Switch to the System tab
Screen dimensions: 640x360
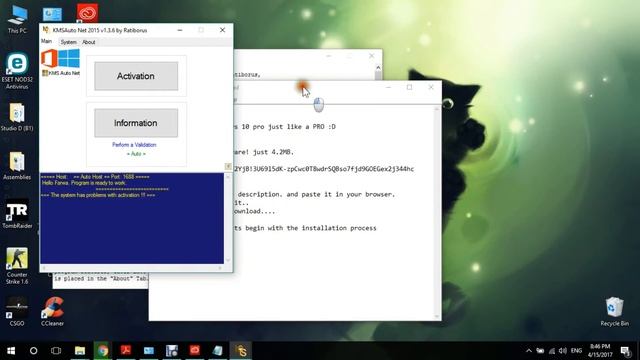click(x=68, y=42)
